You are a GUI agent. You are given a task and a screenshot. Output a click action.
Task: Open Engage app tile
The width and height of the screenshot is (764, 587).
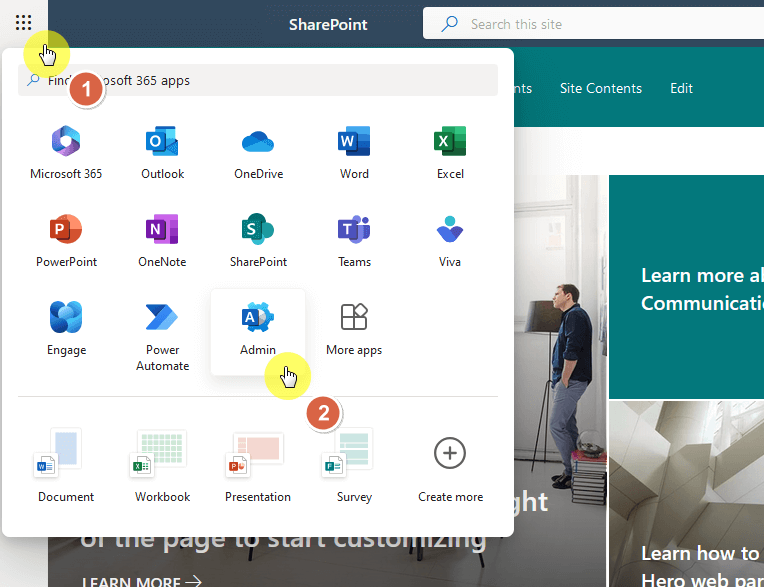click(x=66, y=331)
